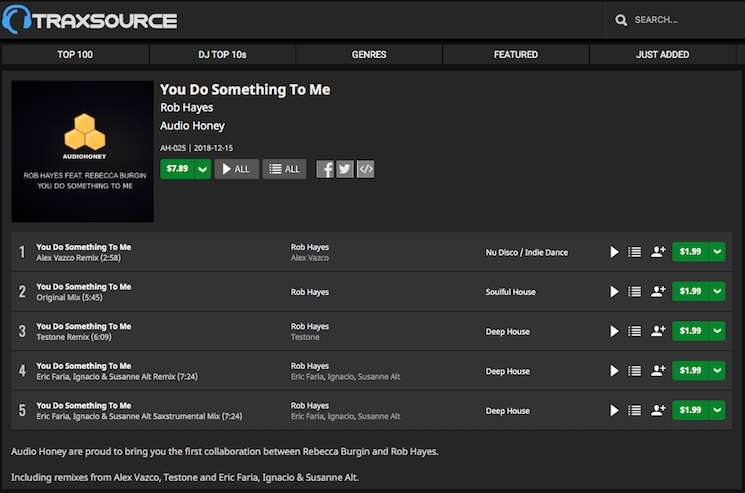
Task: Follow artist icon on track 4 row
Action: (658, 370)
